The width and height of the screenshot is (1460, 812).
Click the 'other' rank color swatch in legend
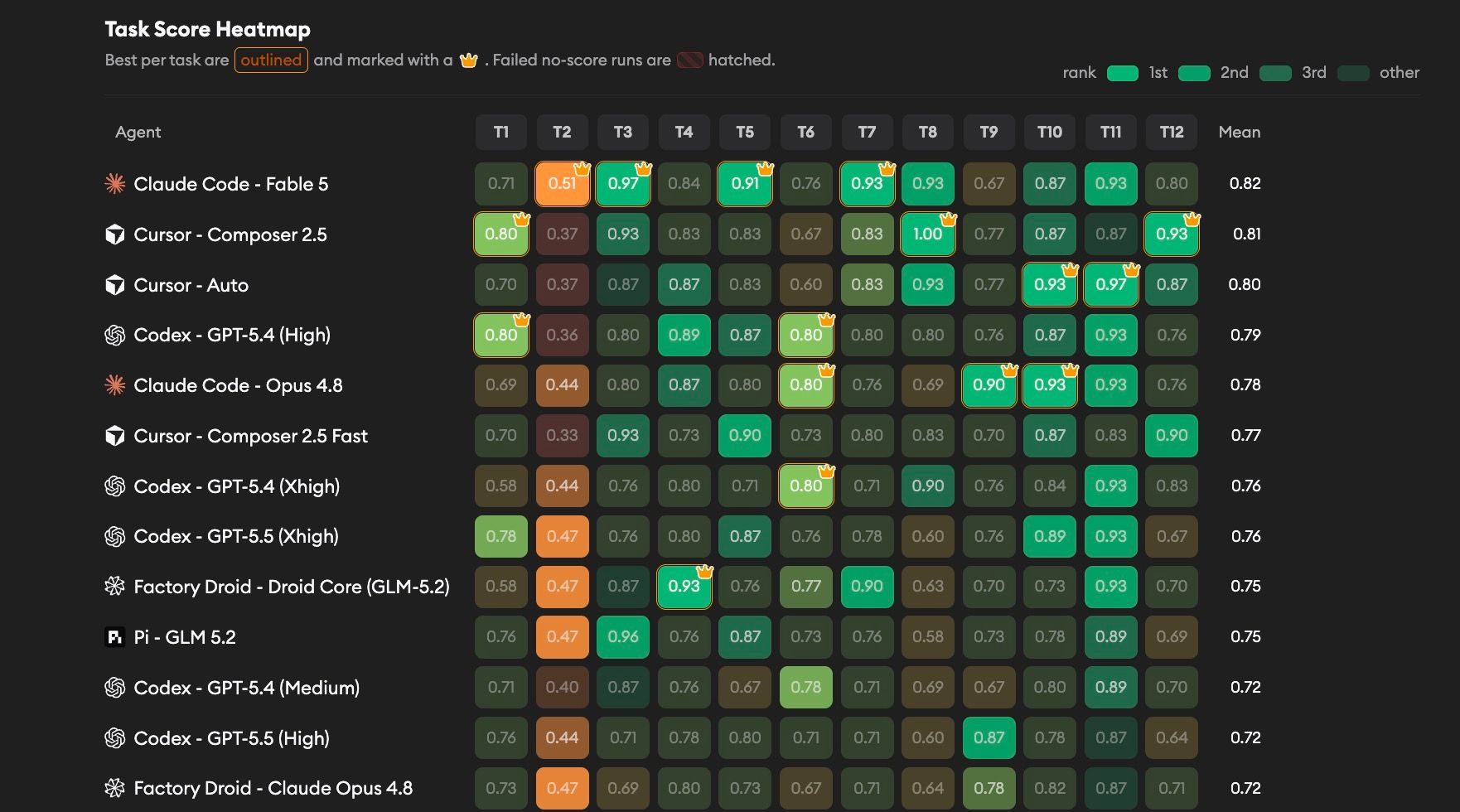tap(1353, 73)
